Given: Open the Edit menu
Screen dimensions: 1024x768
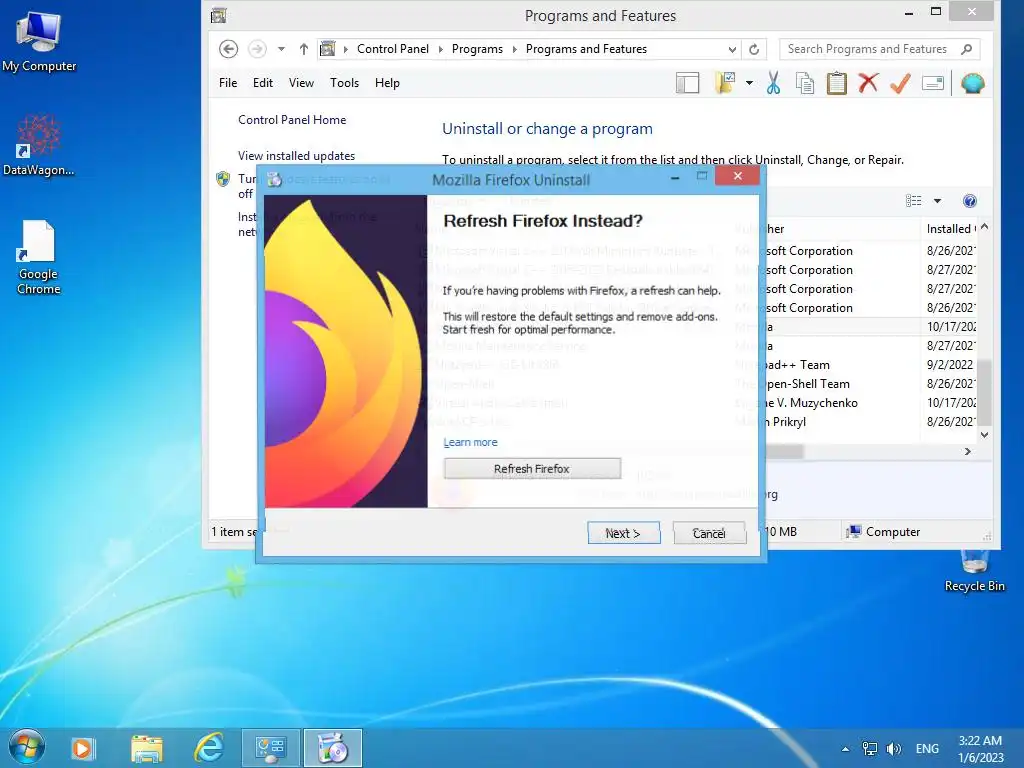Looking at the screenshot, I should (x=263, y=83).
